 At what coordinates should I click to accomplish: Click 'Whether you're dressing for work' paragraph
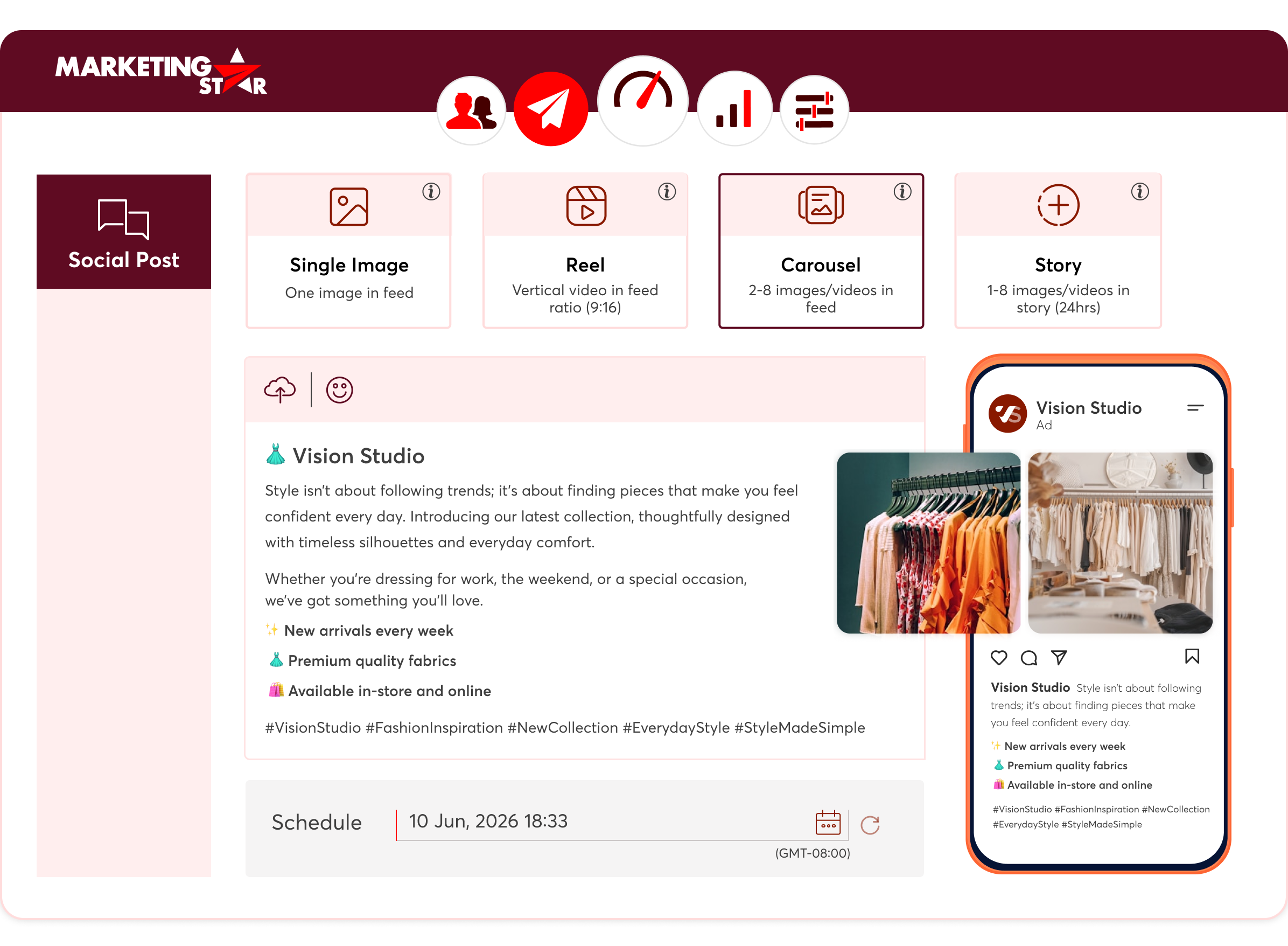506,590
